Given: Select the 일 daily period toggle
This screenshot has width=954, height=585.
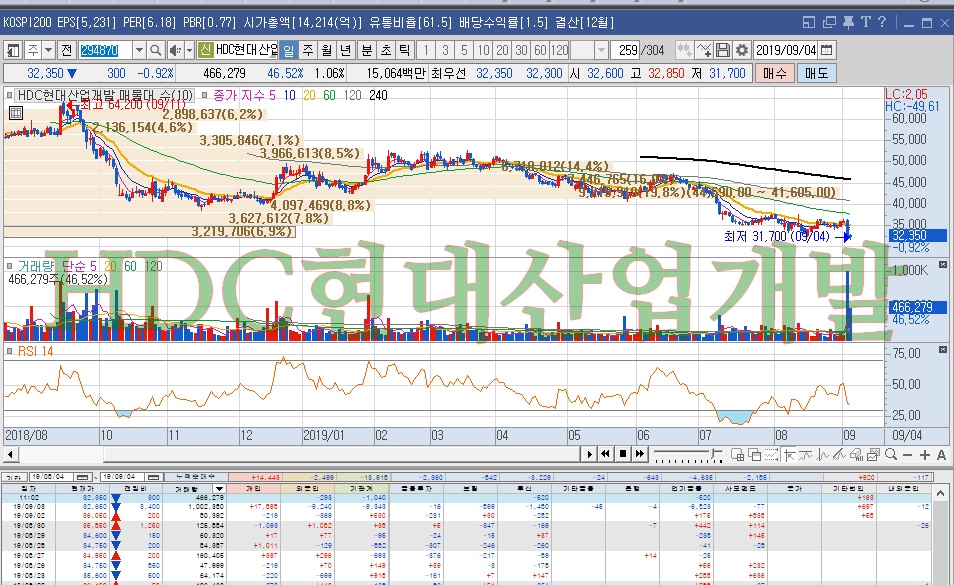Looking at the screenshot, I should click(288, 50).
